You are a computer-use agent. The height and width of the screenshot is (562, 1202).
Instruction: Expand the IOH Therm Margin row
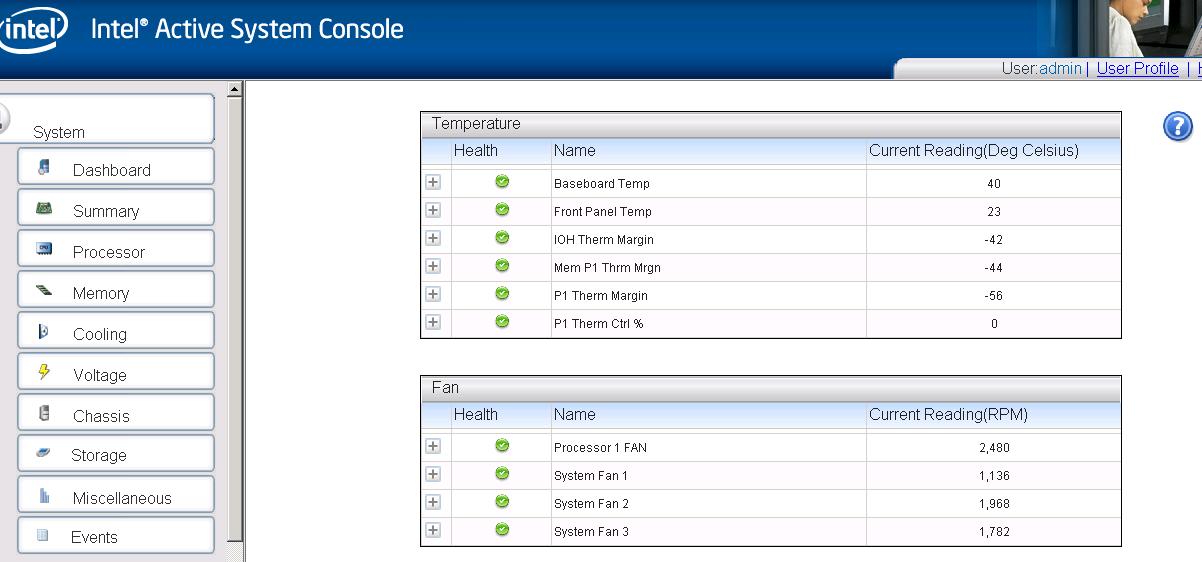point(433,238)
